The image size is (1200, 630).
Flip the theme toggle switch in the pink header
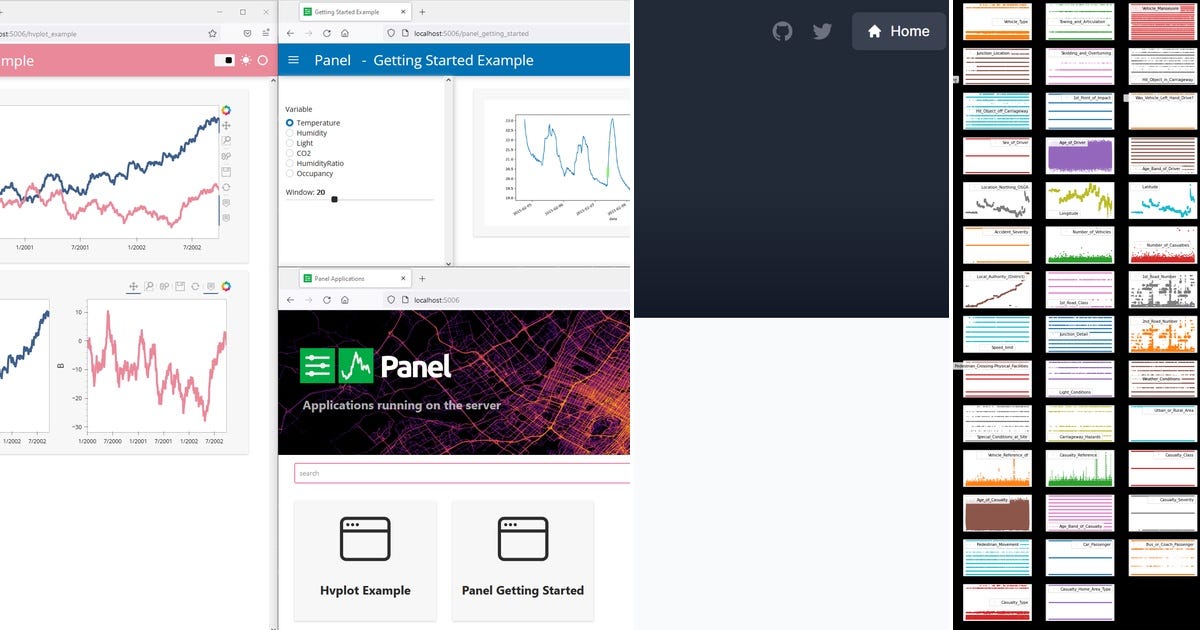pos(225,60)
